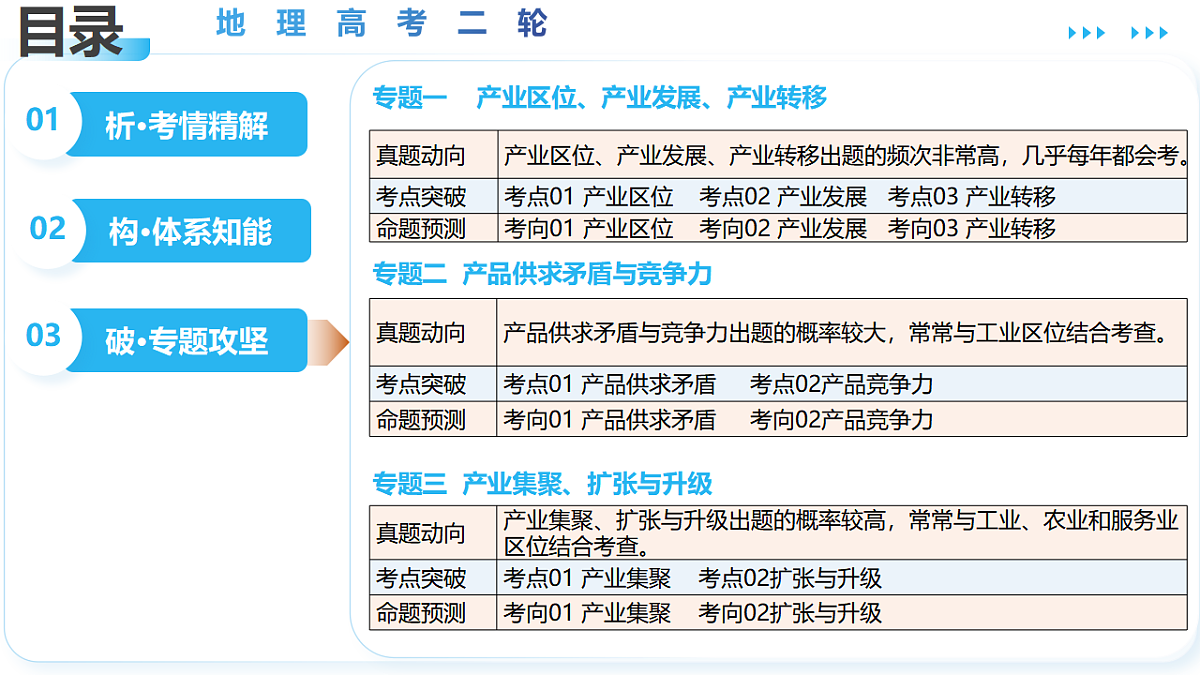This screenshot has width=1200, height=675.
Task: Click 考点01 产业集聚
Action: tap(587, 577)
